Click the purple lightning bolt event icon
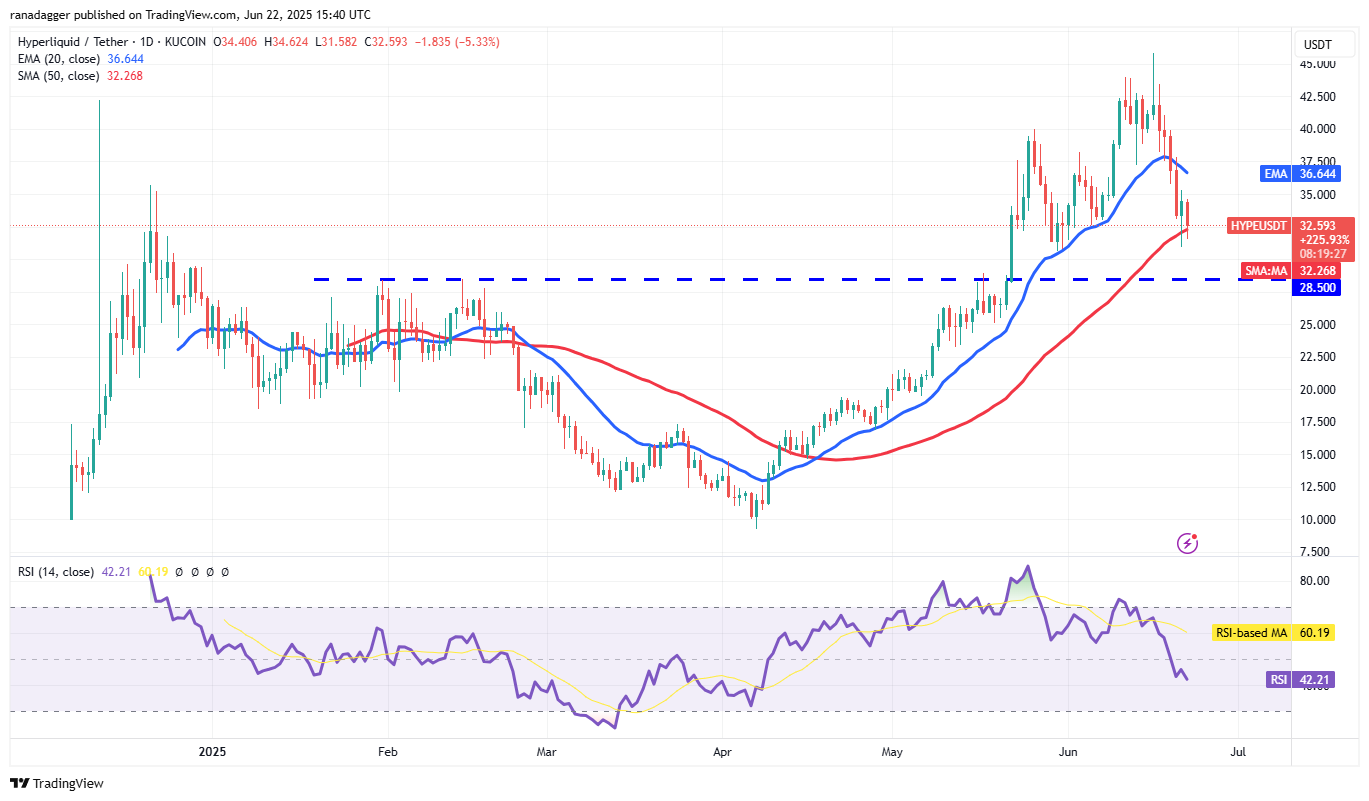The image size is (1369, 801). (1188, 543)
